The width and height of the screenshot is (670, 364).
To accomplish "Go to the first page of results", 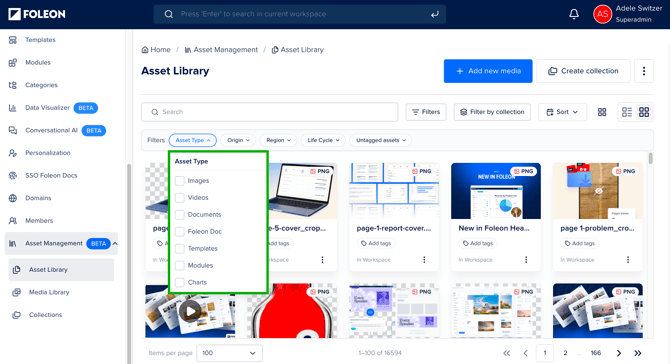I will 506,353.
